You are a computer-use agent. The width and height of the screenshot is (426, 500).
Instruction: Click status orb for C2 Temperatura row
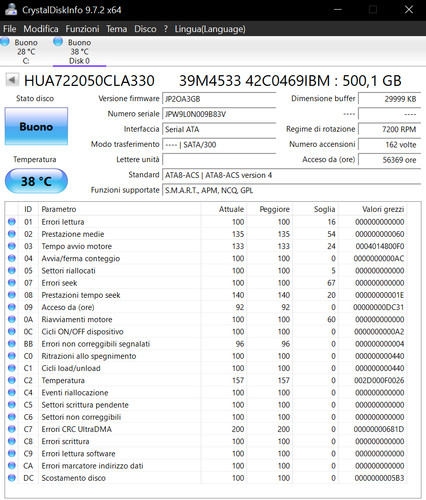(x=12, y=380)
